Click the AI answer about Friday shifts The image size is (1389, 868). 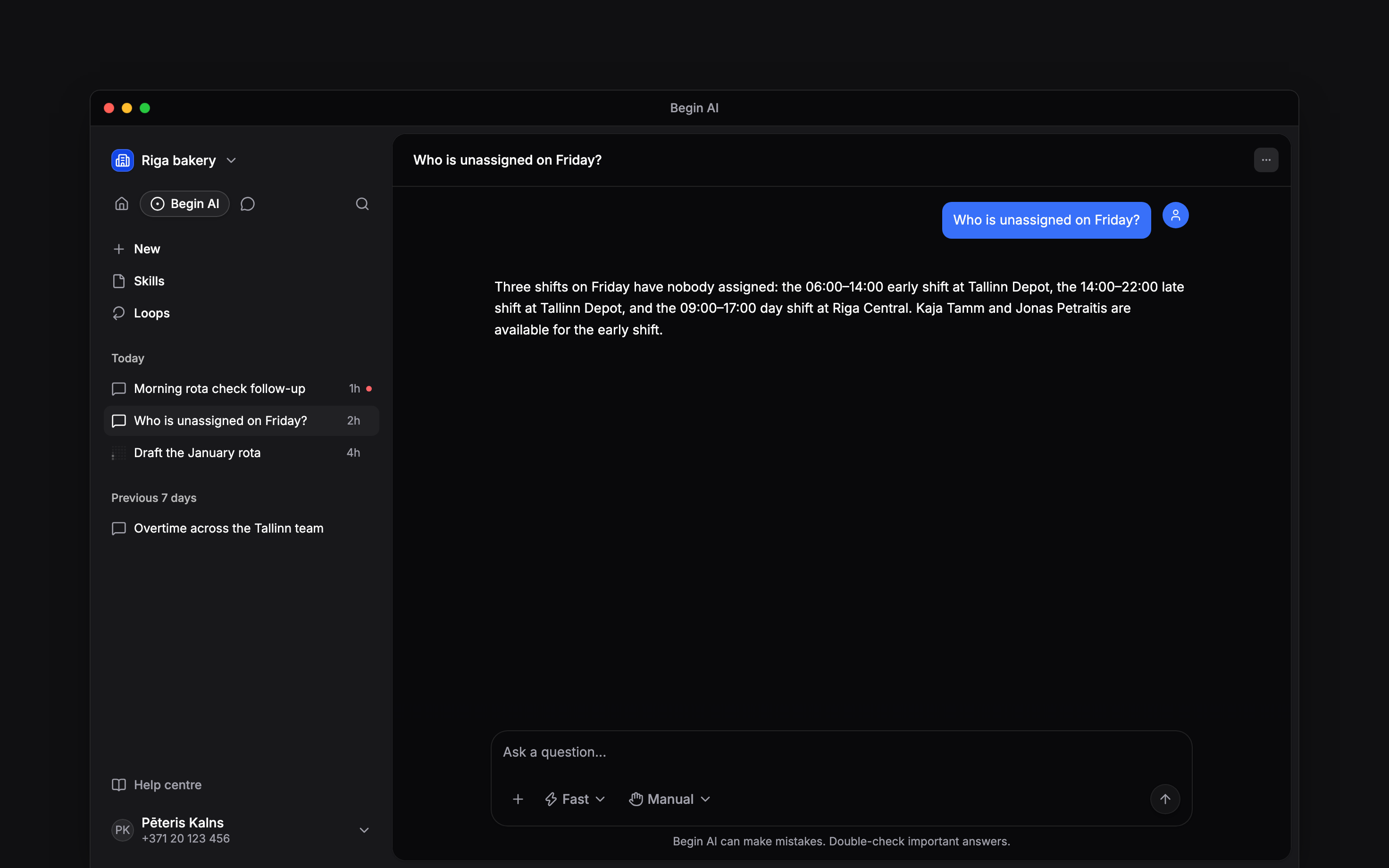(839, 308)
